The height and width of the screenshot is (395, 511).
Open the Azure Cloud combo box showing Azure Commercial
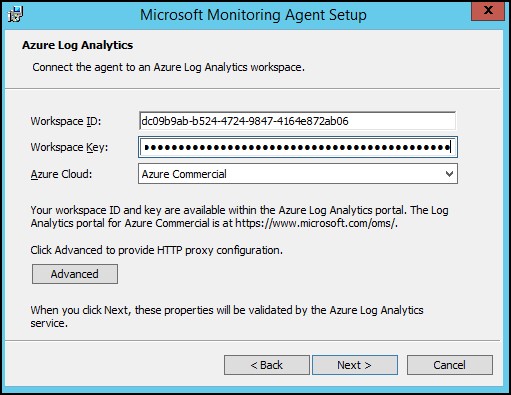(x=298, y=174)
